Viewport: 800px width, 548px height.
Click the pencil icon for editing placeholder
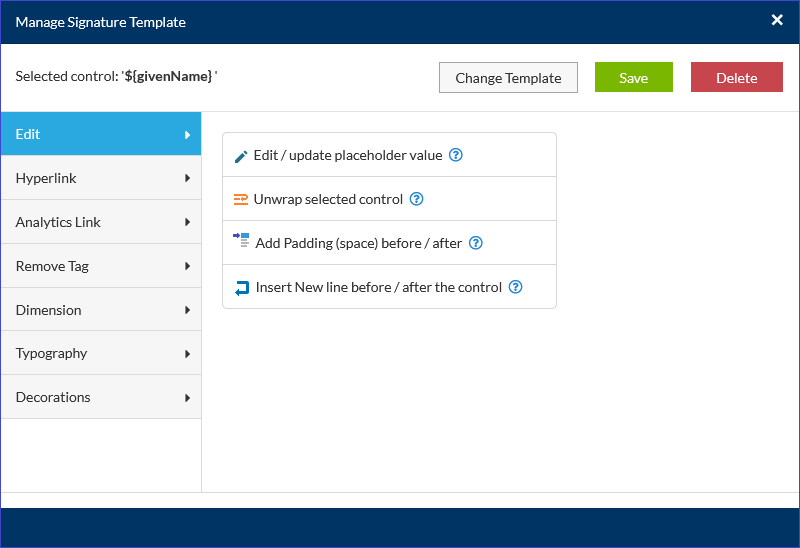240,156
